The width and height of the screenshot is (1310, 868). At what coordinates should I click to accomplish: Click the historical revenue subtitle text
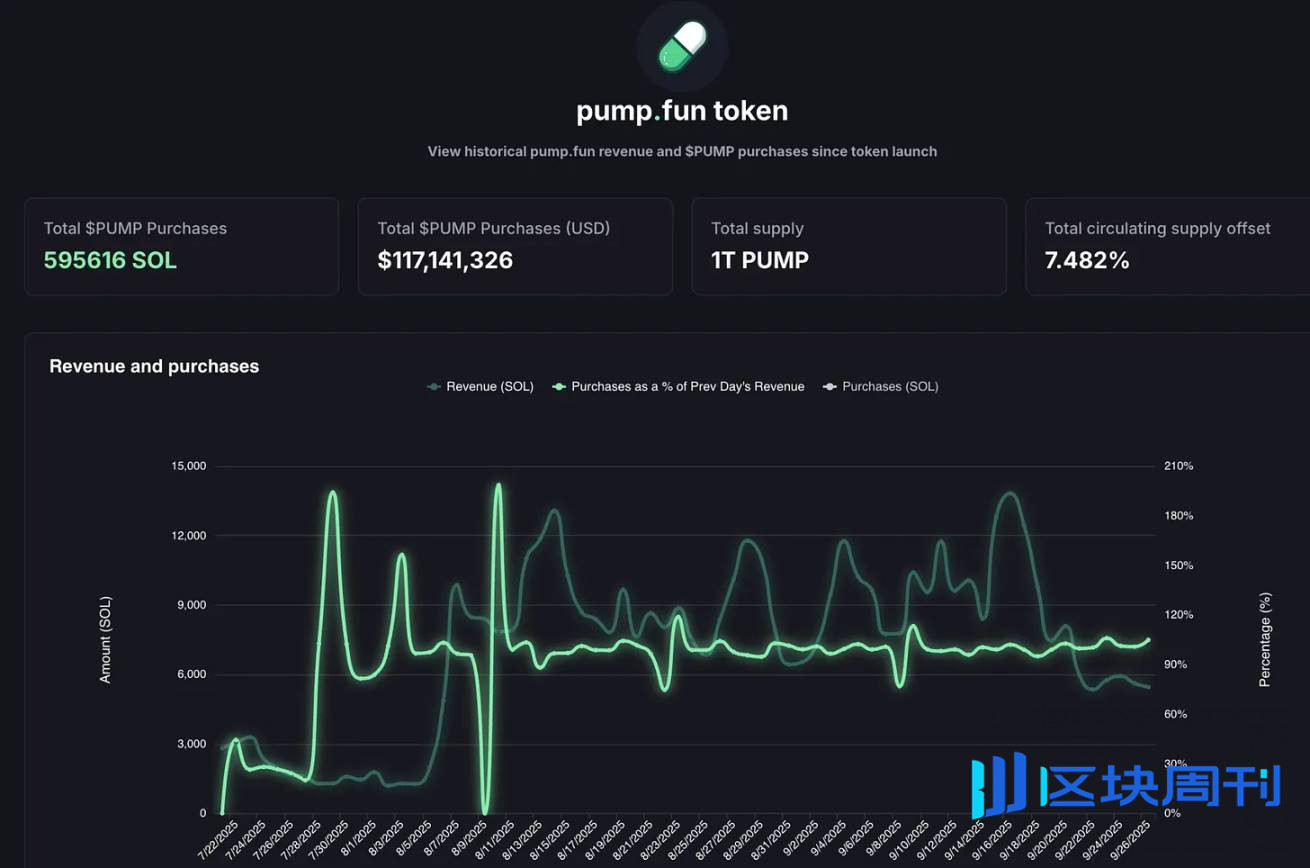click(x=682, y=152)
